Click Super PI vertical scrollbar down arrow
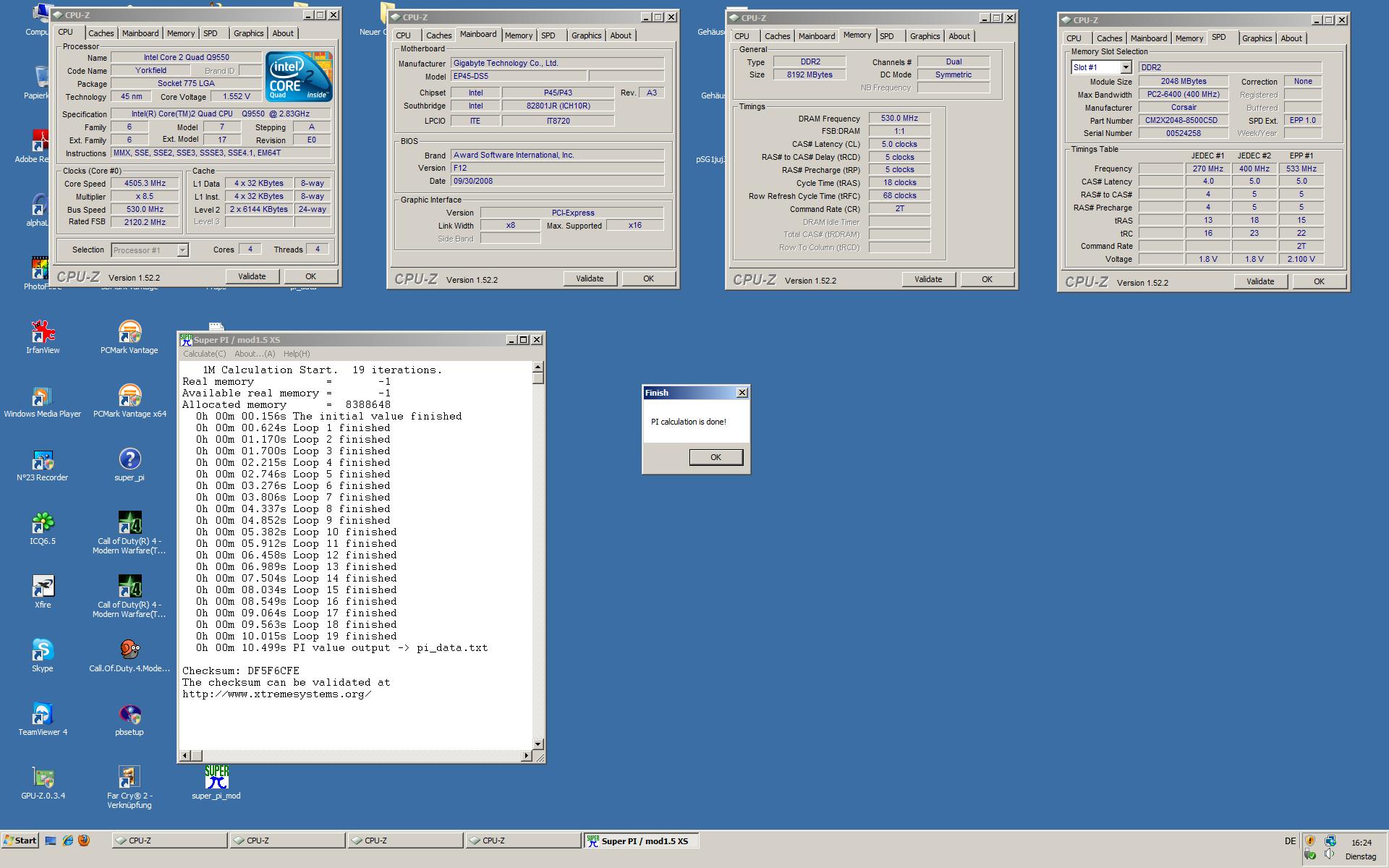Viewport: 1389px width, 868px height. pos(538,744)
